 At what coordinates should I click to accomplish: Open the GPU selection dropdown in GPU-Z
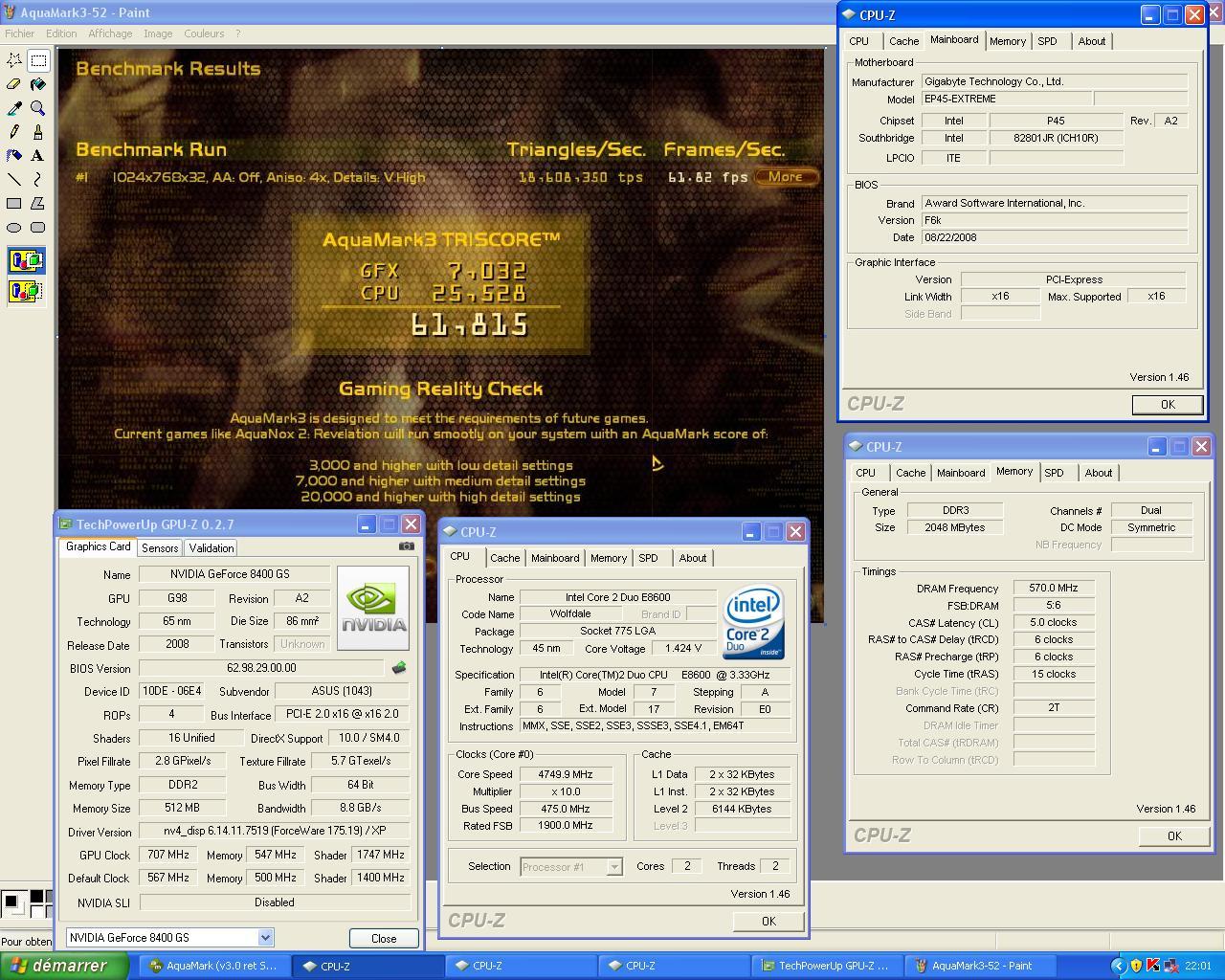(x=265, y=938)
